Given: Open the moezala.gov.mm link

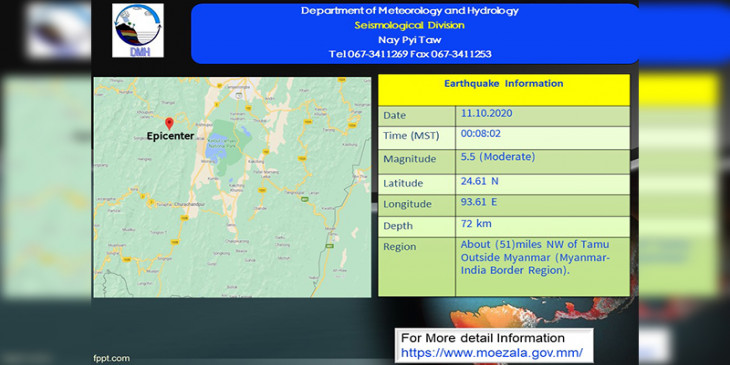Looking at the screenshot, I should tap(492, 352).
